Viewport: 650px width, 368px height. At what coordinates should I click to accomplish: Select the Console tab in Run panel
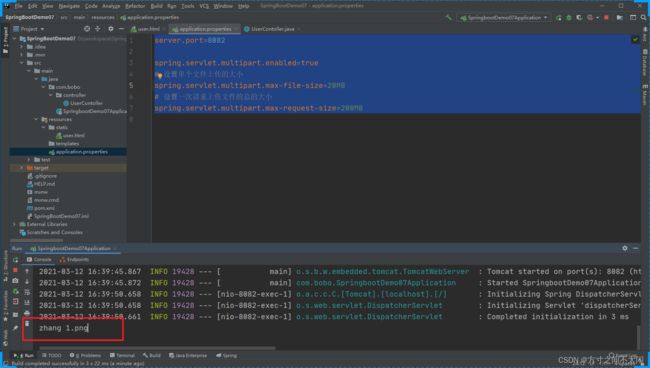(x=39, y=259)
